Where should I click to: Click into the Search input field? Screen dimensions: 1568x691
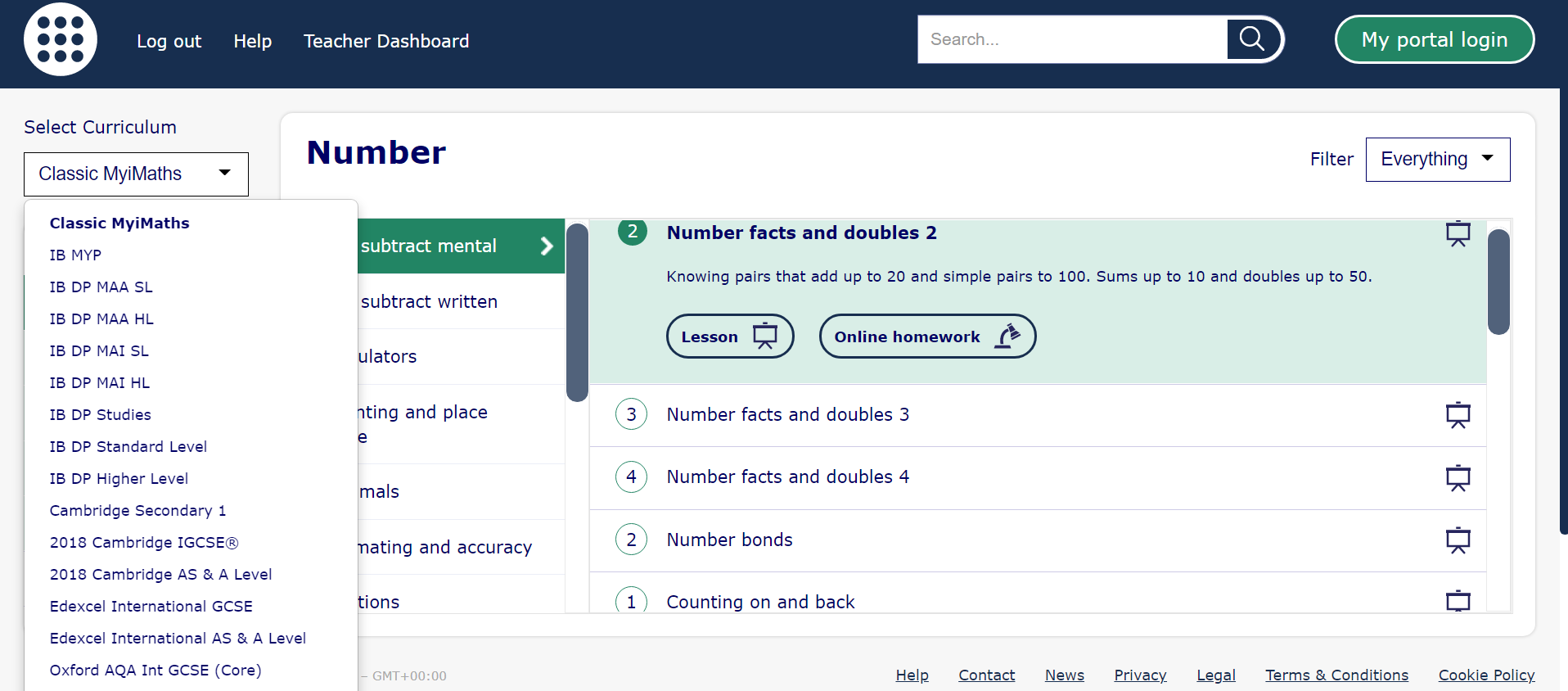click(x=1072, y=39)
